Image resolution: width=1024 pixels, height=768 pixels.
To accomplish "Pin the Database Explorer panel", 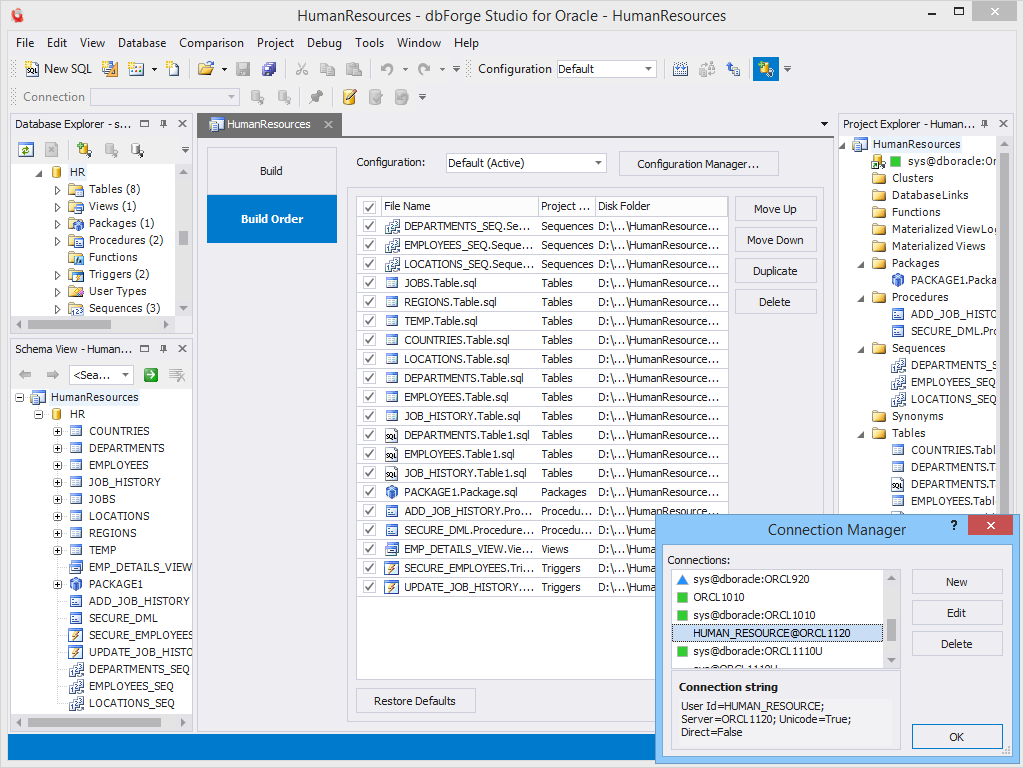I will pyautogui.click(x=163, y=123).
